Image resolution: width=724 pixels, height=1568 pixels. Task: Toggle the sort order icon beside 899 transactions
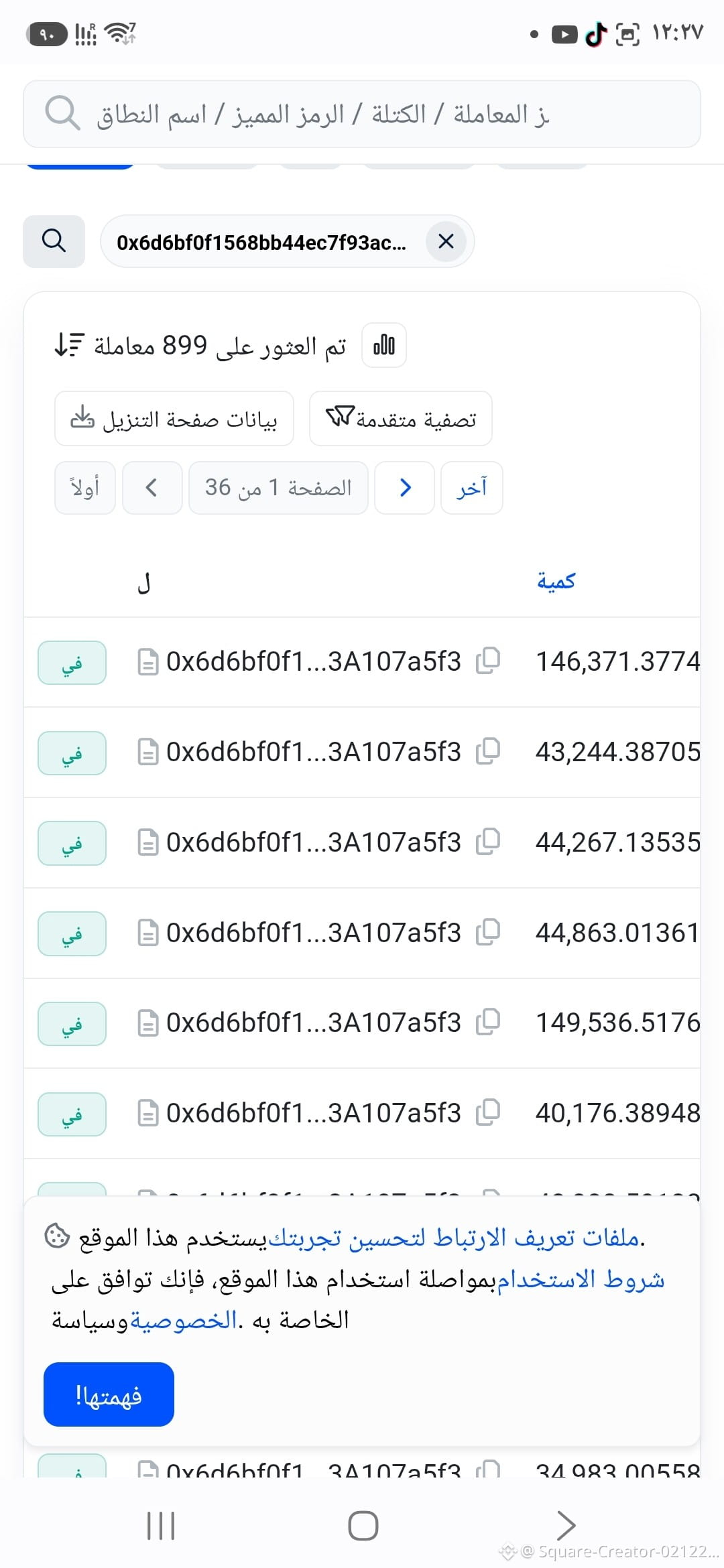69,345
